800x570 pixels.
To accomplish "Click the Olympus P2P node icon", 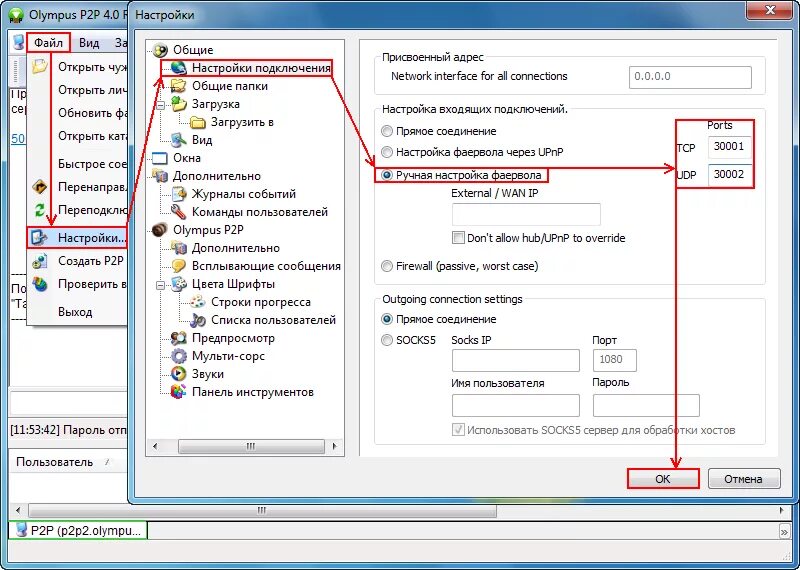I will [160, 230].
